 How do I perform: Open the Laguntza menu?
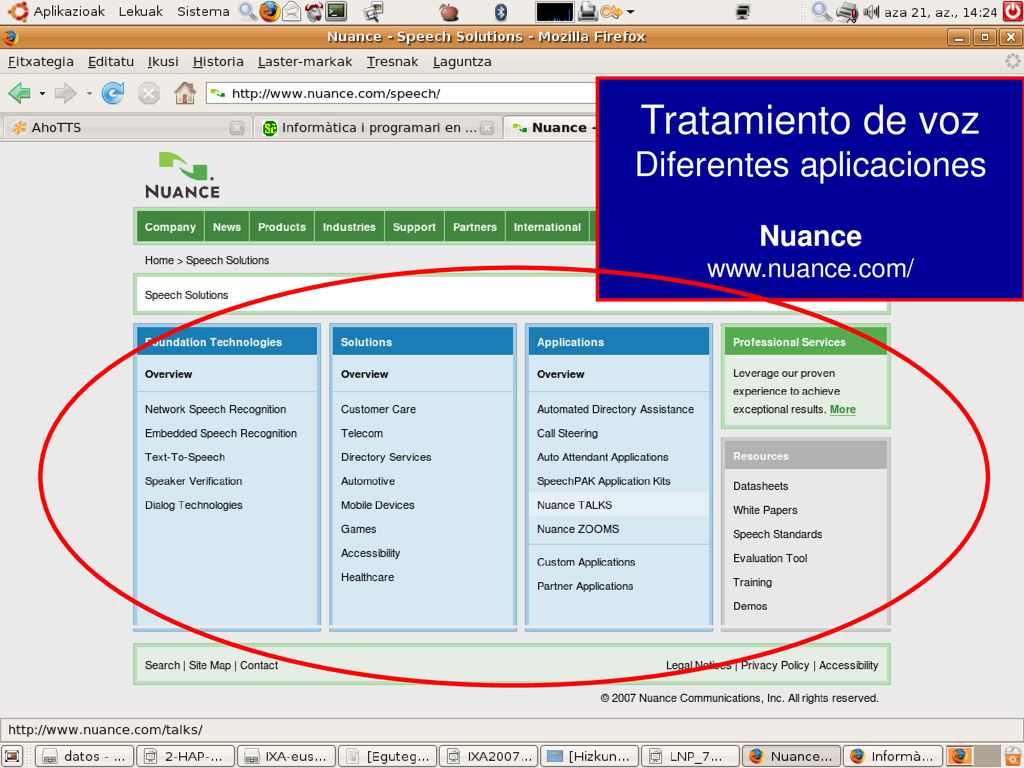click(x=462, y=61)
